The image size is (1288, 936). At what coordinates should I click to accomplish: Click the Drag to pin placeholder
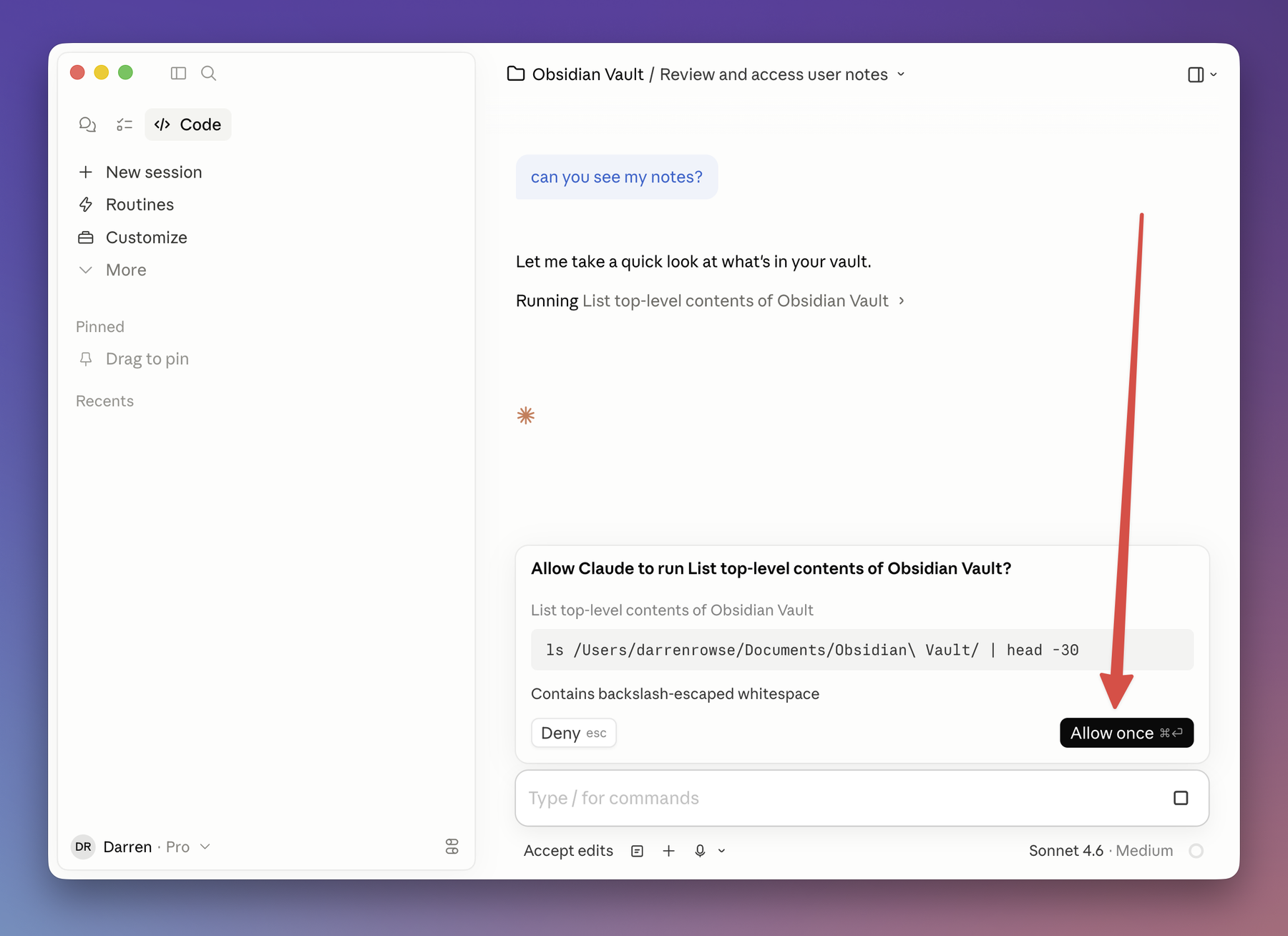[x=134, y=359]
